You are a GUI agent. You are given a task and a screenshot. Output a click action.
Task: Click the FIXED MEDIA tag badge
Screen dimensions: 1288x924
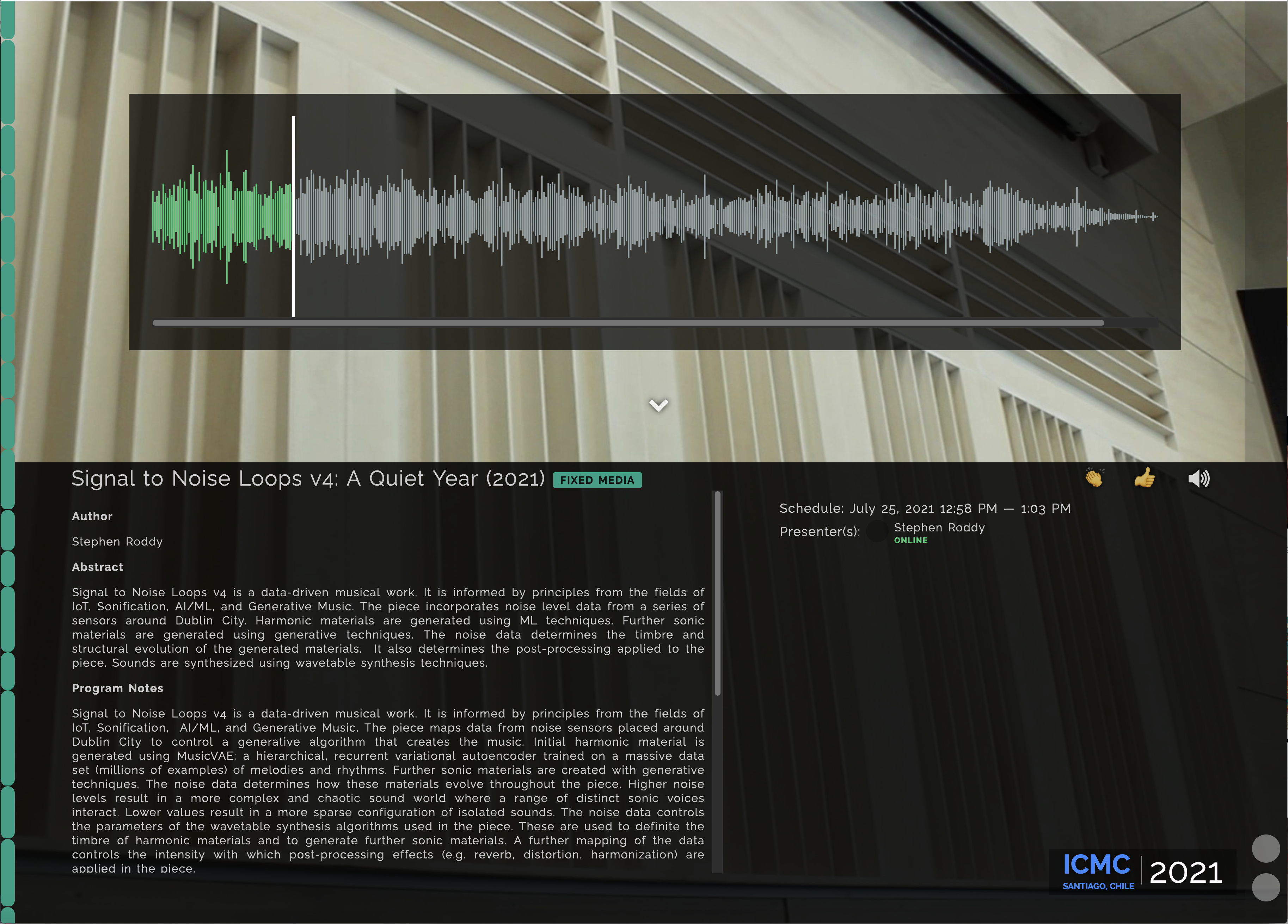point(597,480)
